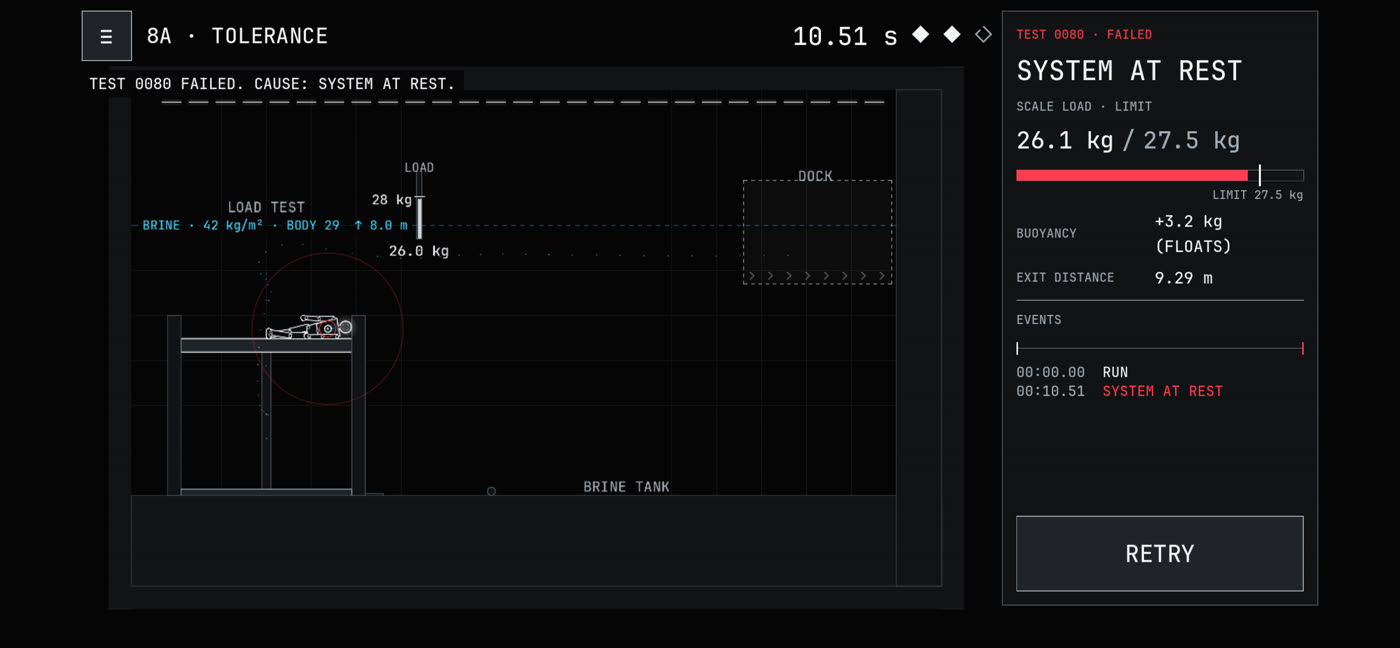Click the 8A · TOLERANCE level title
The width and height of the screenshot is (1400, 648).
click(x=237, y=36)
